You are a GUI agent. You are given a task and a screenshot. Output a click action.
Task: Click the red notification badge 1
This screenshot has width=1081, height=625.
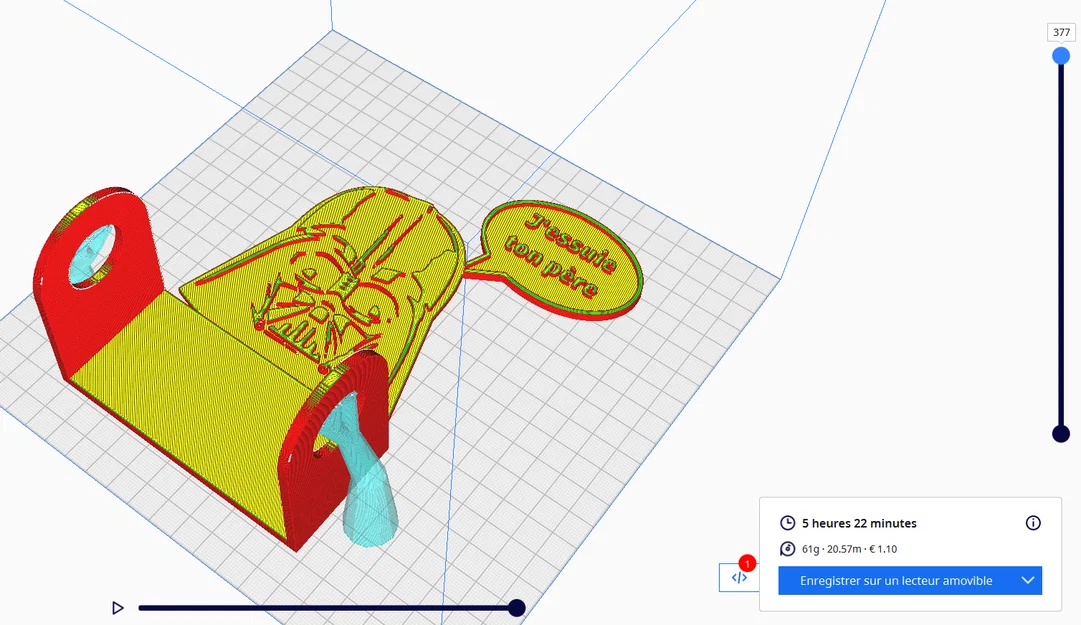coord(747,564)
